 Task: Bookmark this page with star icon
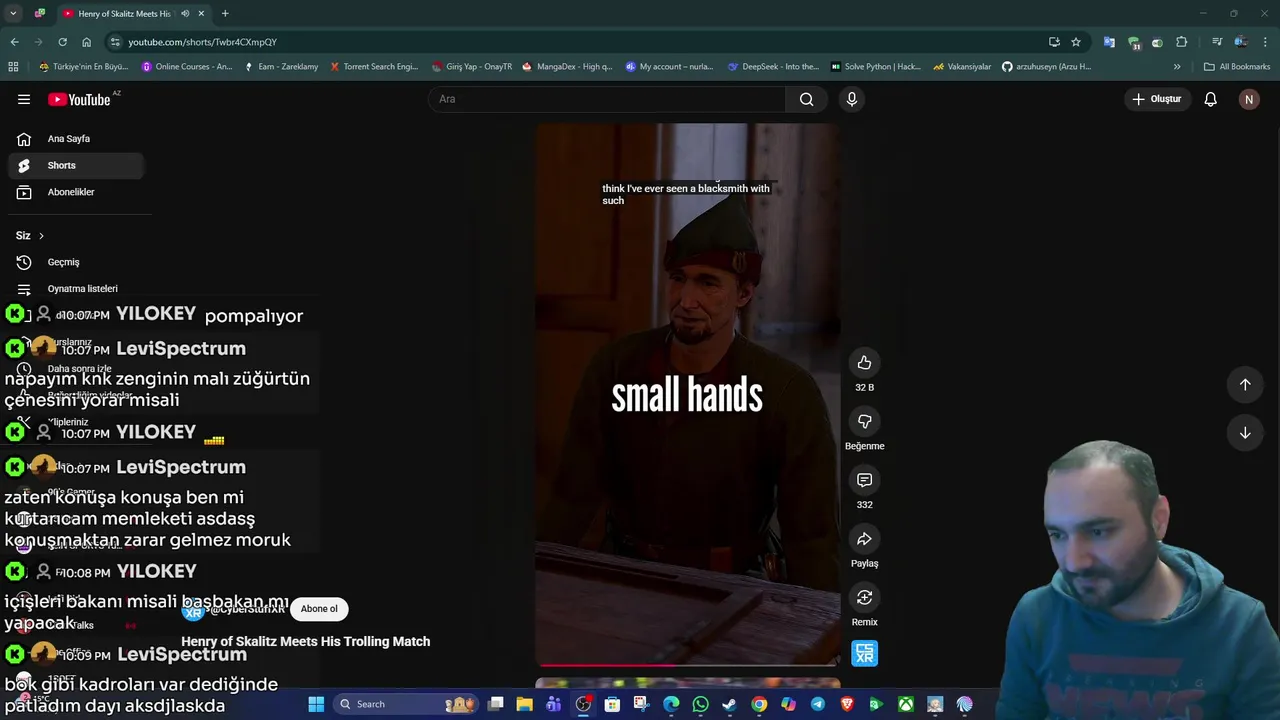(x=1076, y=42)
